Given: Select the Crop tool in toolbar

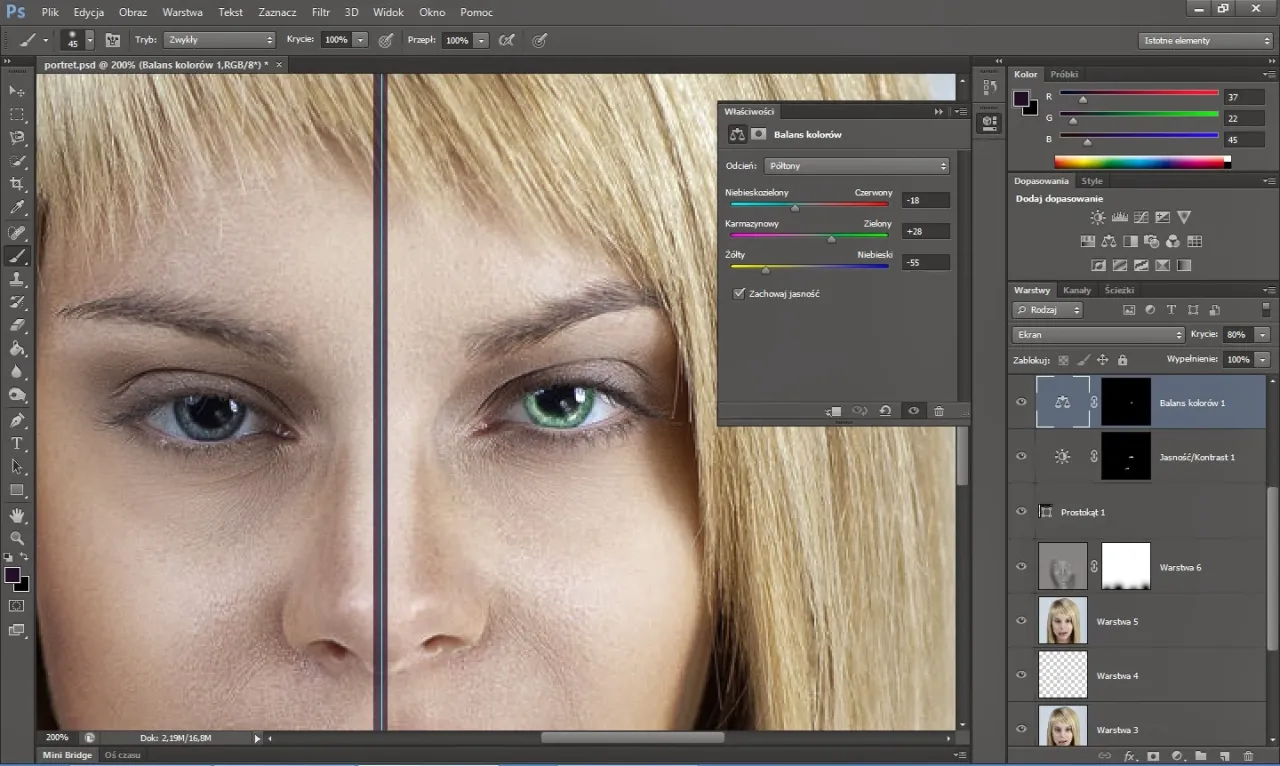Looking at the screenshot, I should (17, 185).
